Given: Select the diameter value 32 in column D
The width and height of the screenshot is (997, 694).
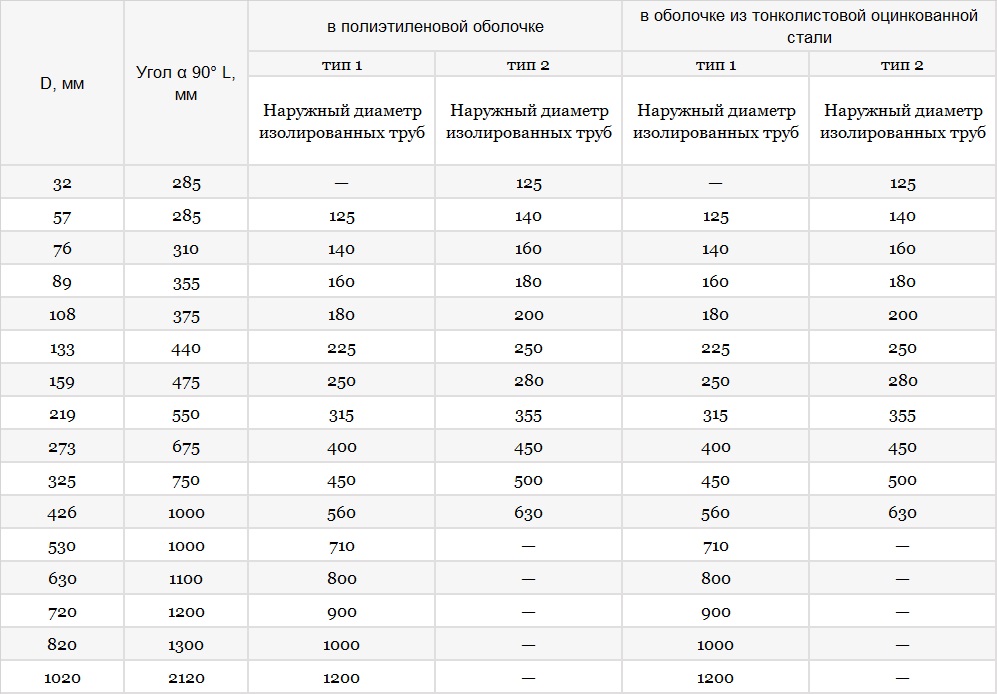Looking at the screenshot, I should coord(62,183).
